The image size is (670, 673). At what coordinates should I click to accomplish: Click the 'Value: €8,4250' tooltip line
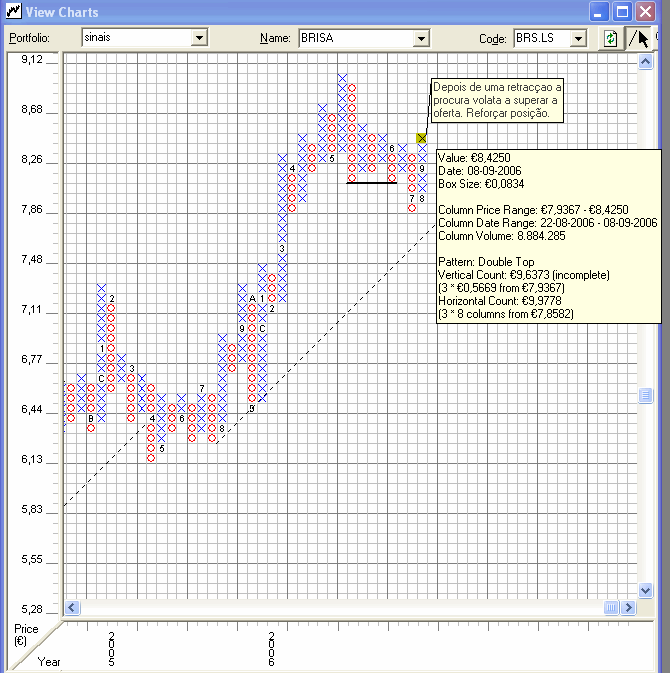pos(474,158)
